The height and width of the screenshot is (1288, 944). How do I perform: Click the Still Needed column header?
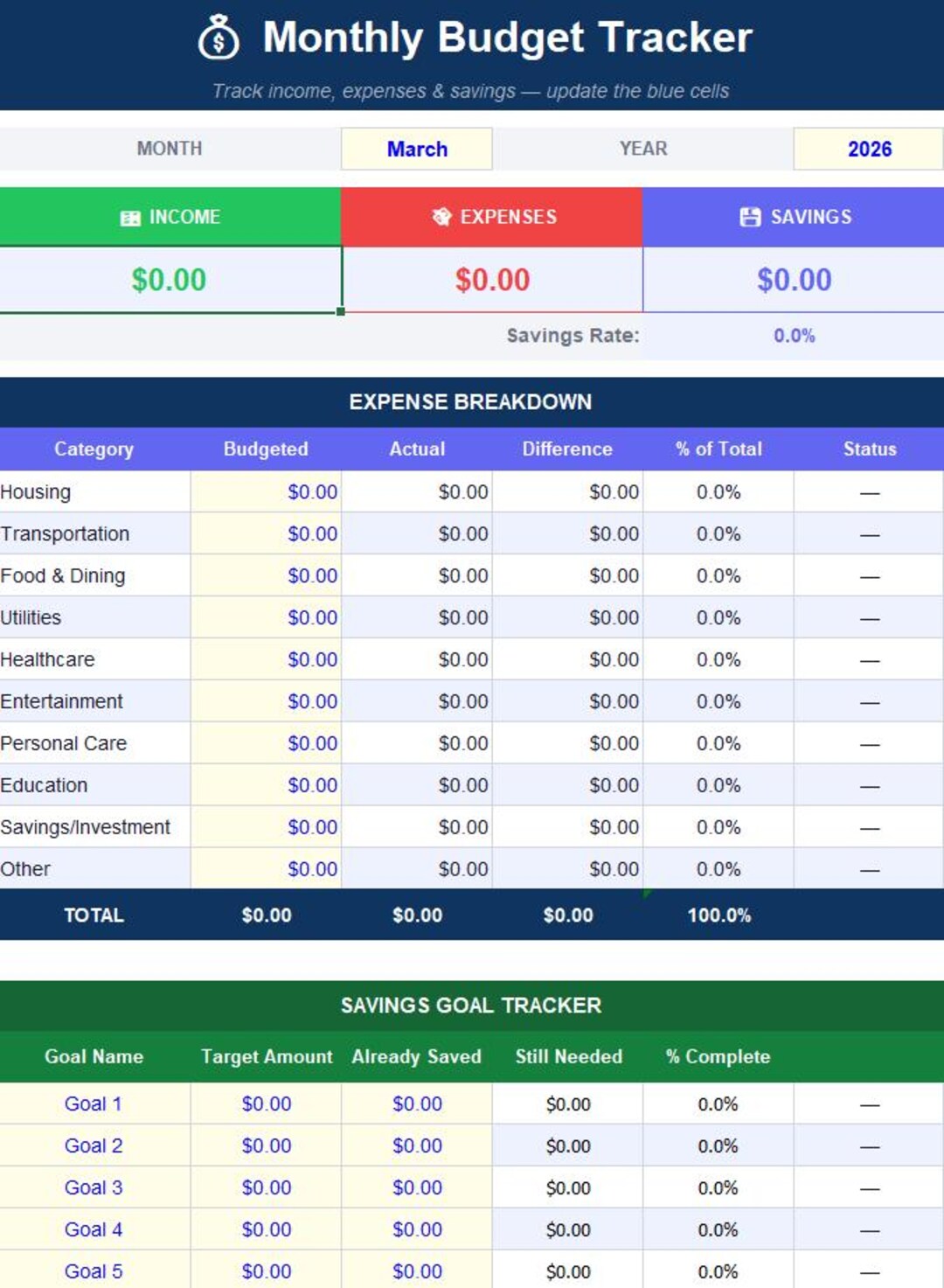(567, 1057)
